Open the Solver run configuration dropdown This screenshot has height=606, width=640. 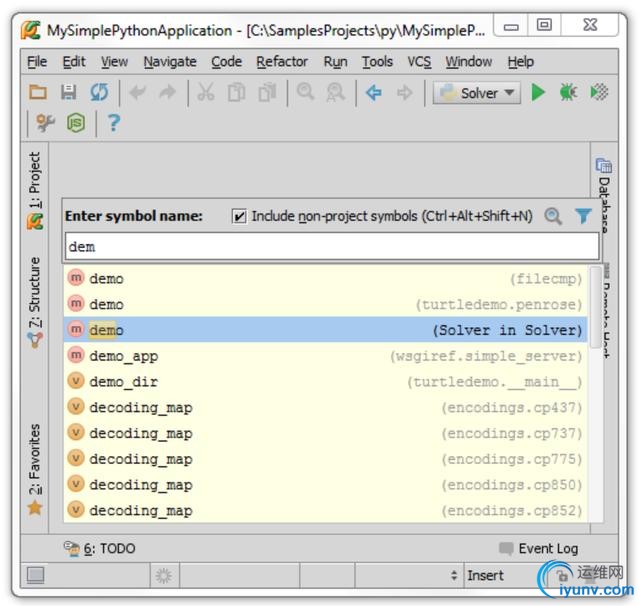click(x=476, y=93)
